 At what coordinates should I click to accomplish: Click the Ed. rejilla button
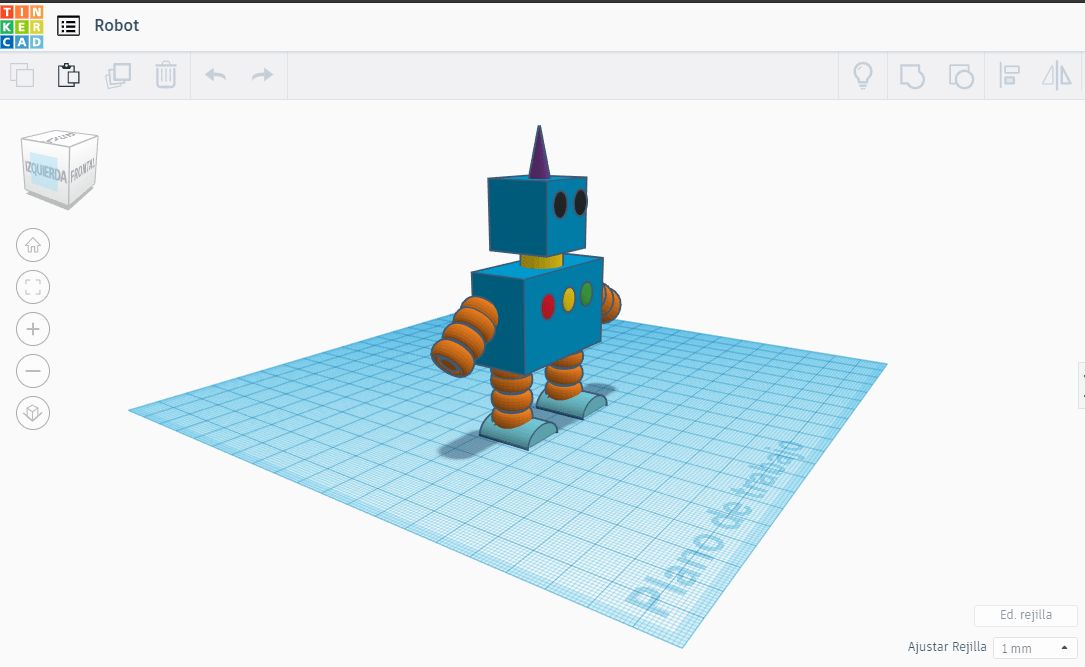click(1026, 615)
